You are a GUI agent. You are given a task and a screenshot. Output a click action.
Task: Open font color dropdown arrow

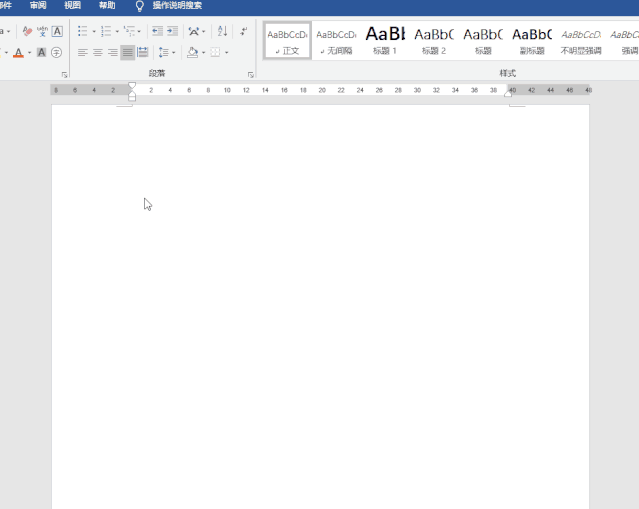click(x=29, y=53)
